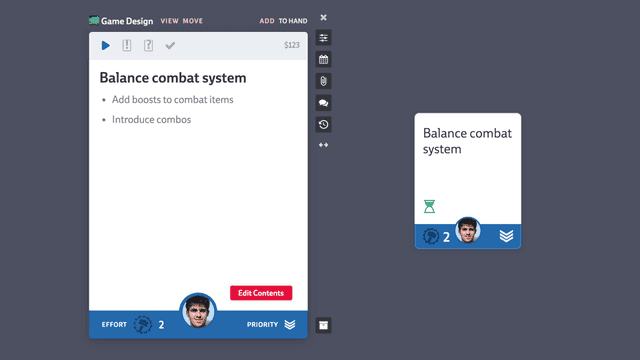Click bullet Introduce combos
640x360 pixels.
point(151,120)
